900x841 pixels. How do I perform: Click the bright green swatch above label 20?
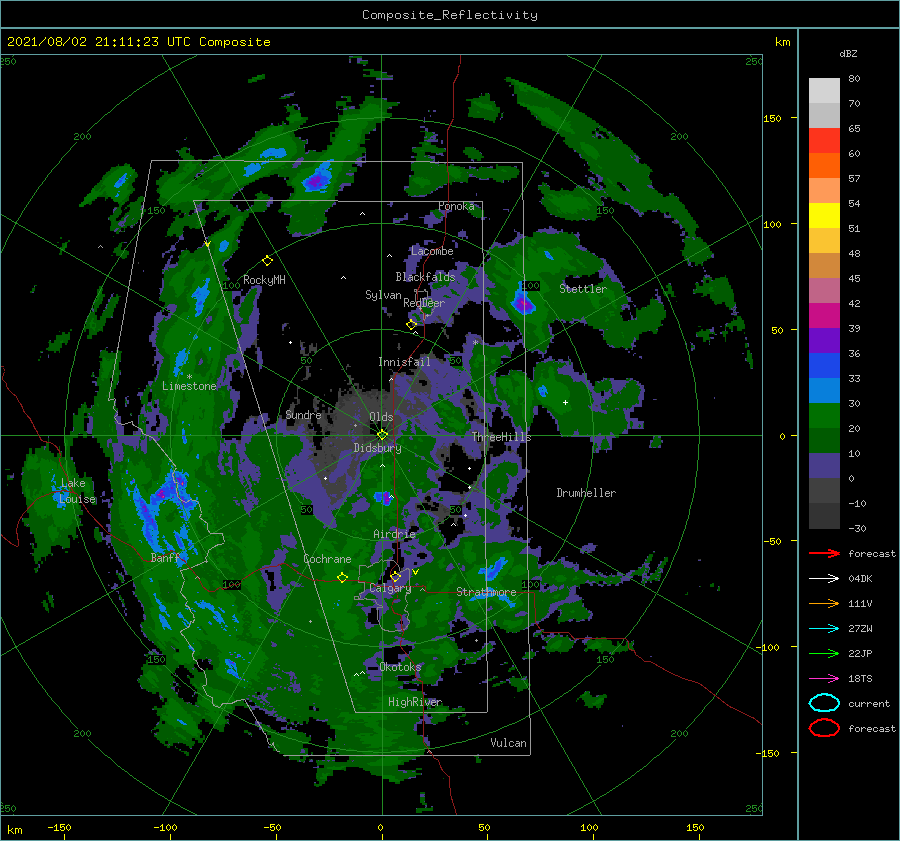point(824,415)
